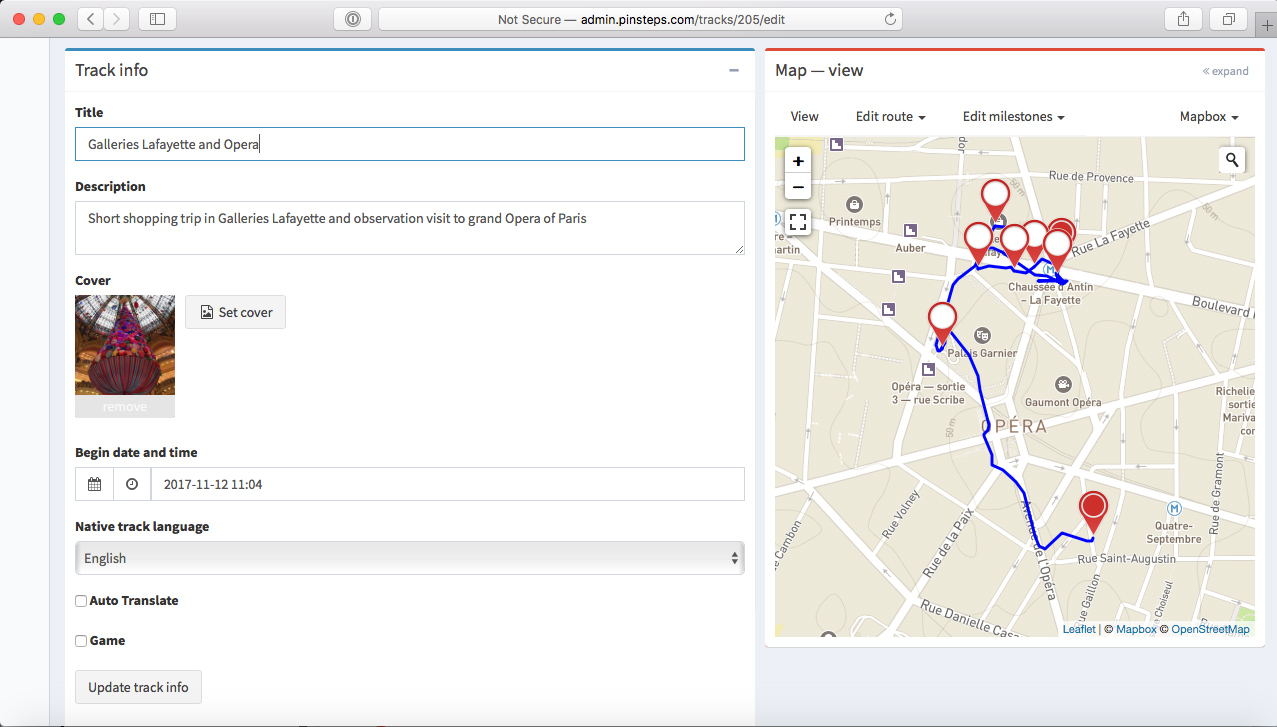Open the OpenStreetMap attribution link
Viewport: 1277px width, 727px height.
tap(1210, 629)
